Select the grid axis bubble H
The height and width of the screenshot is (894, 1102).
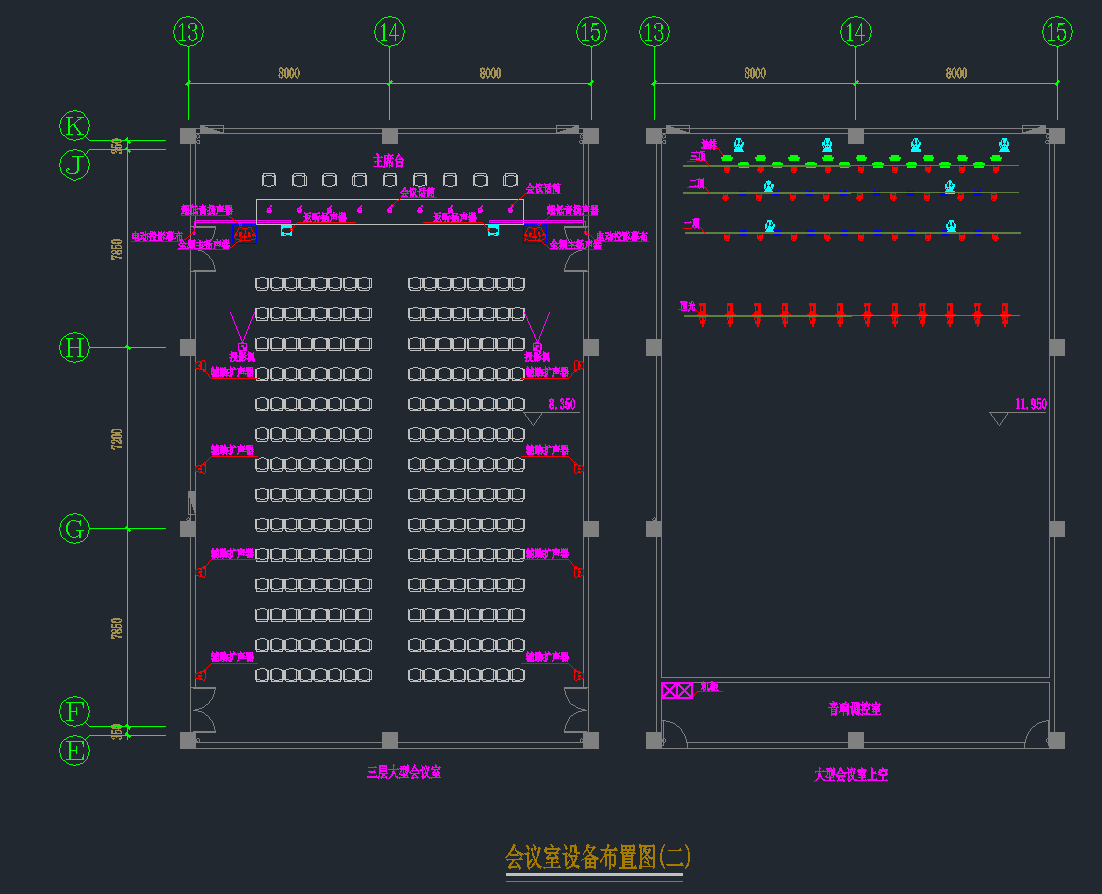click(74, 348)
